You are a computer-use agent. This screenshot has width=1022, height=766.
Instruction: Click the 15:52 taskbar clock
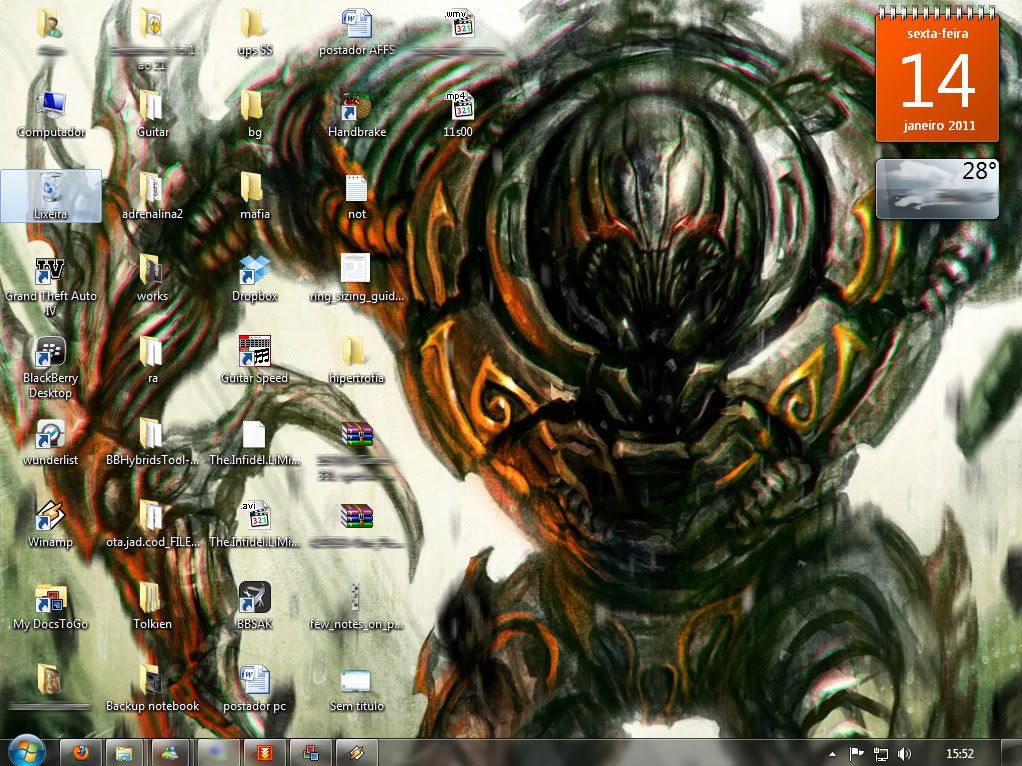pos(959,754)
